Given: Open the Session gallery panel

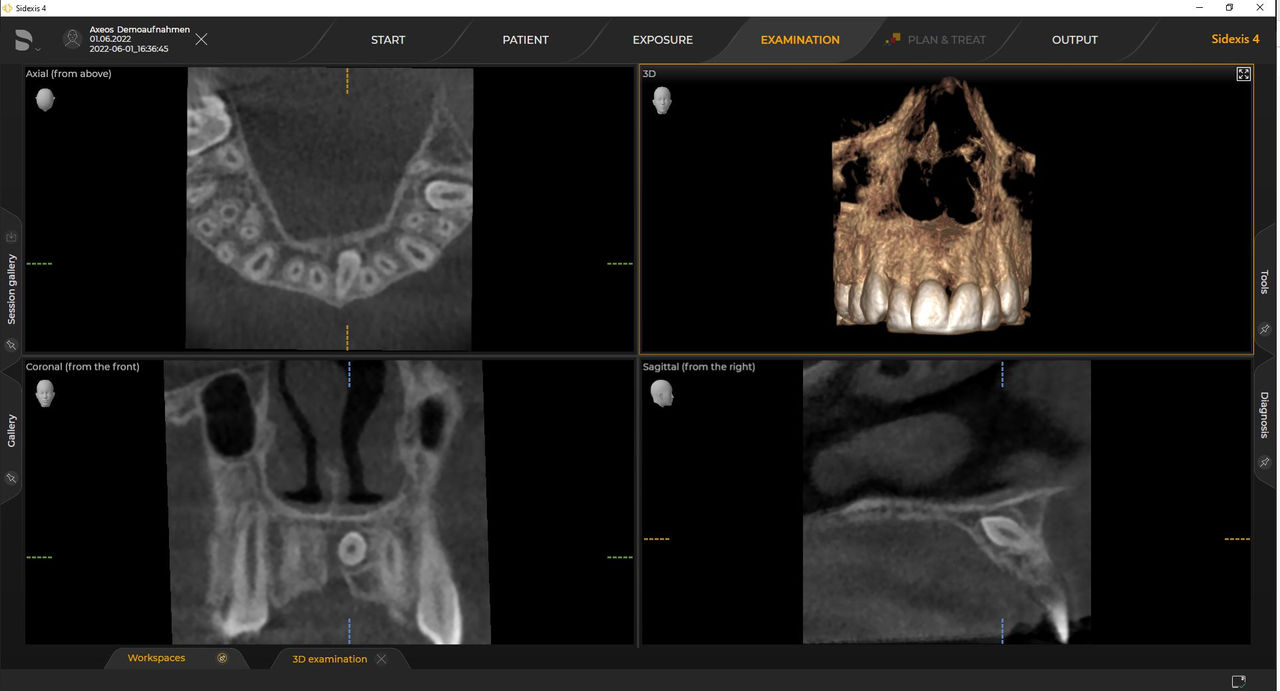Looking at the screenshot, I should [11, 290].
